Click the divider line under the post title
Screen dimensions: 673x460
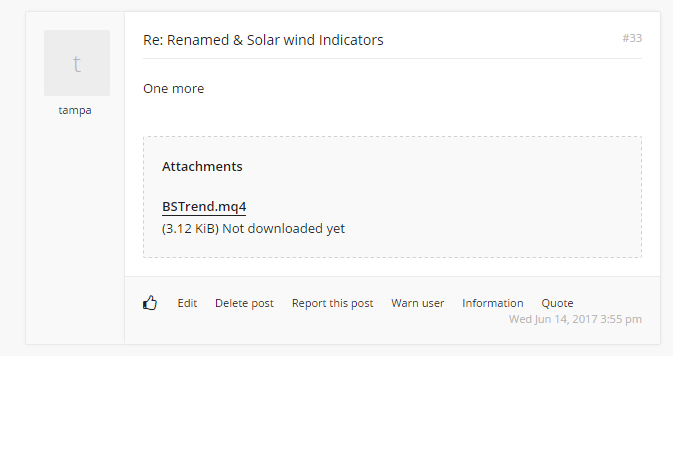point(392,59)
